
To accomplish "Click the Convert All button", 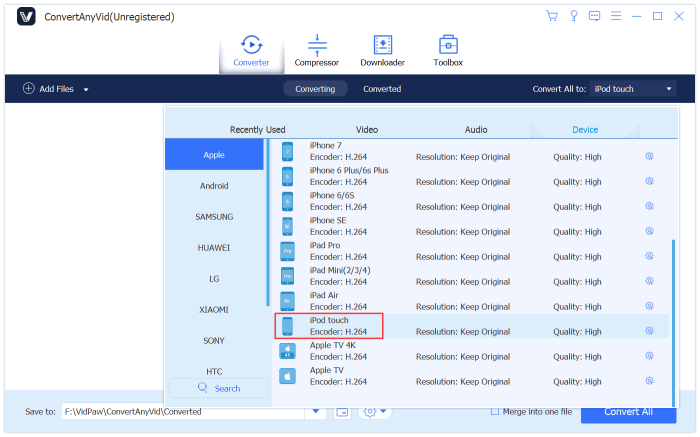I will (x=628, y=412).
